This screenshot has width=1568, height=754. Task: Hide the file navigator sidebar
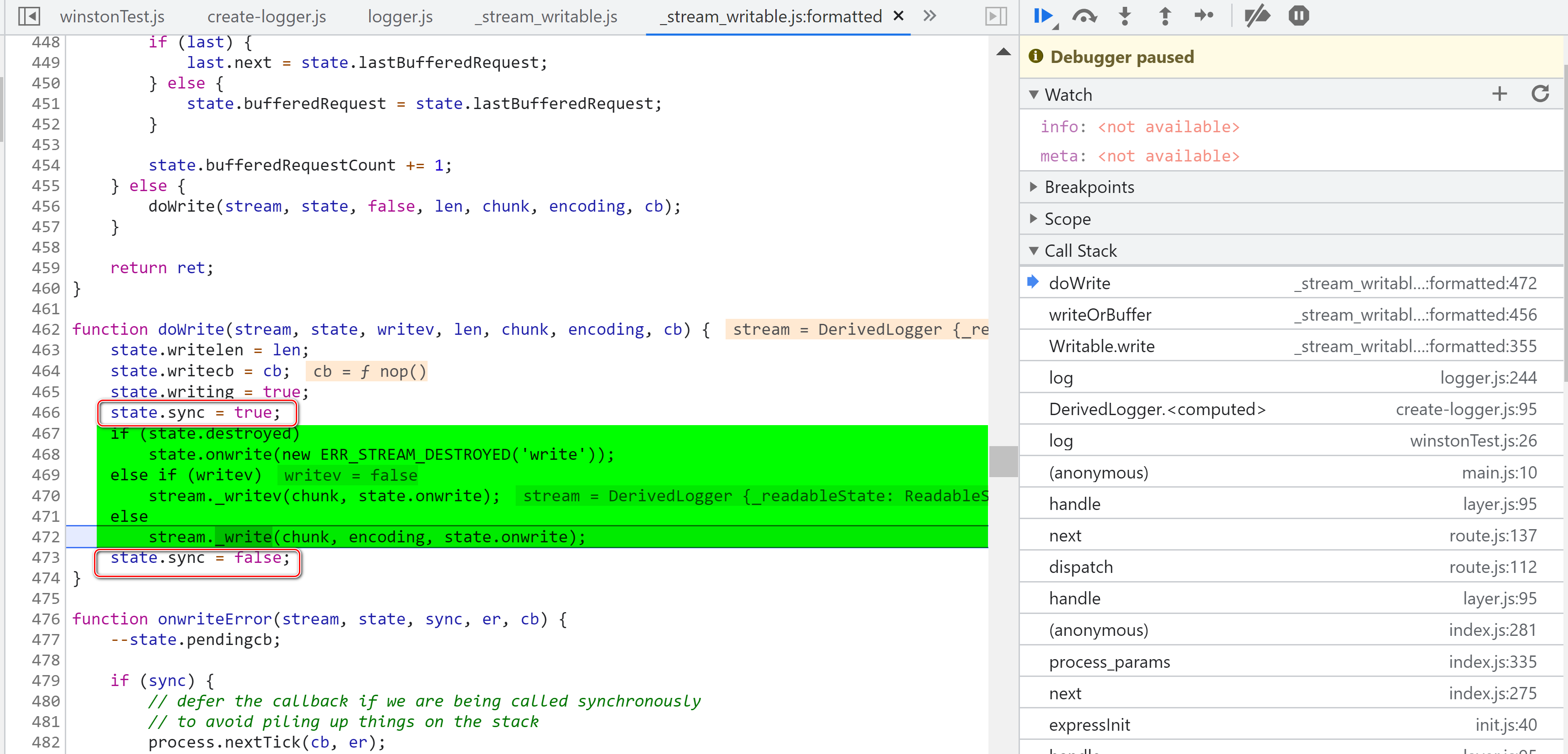[29, 16]
